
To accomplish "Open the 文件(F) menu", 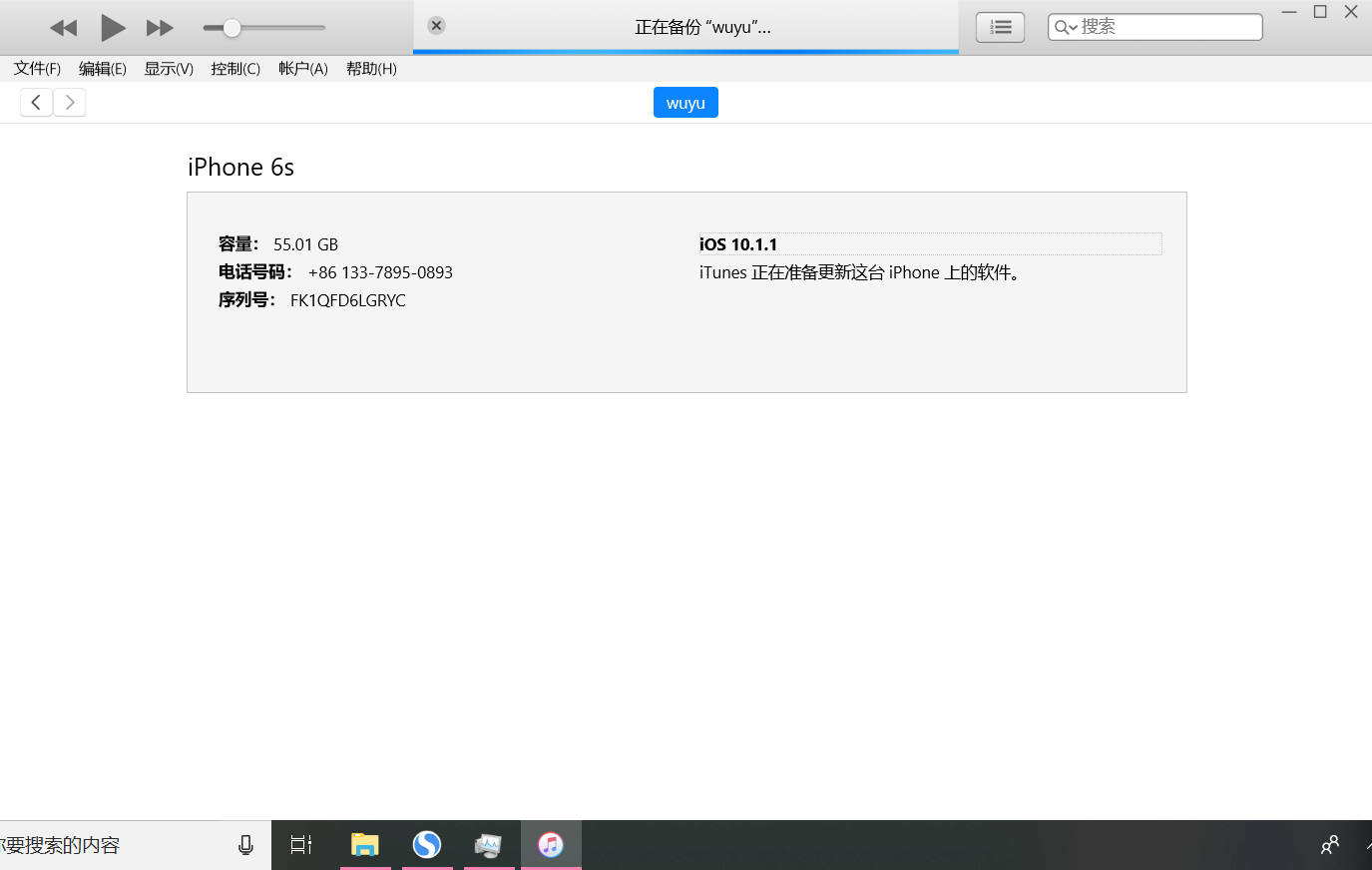I will 37,69.
